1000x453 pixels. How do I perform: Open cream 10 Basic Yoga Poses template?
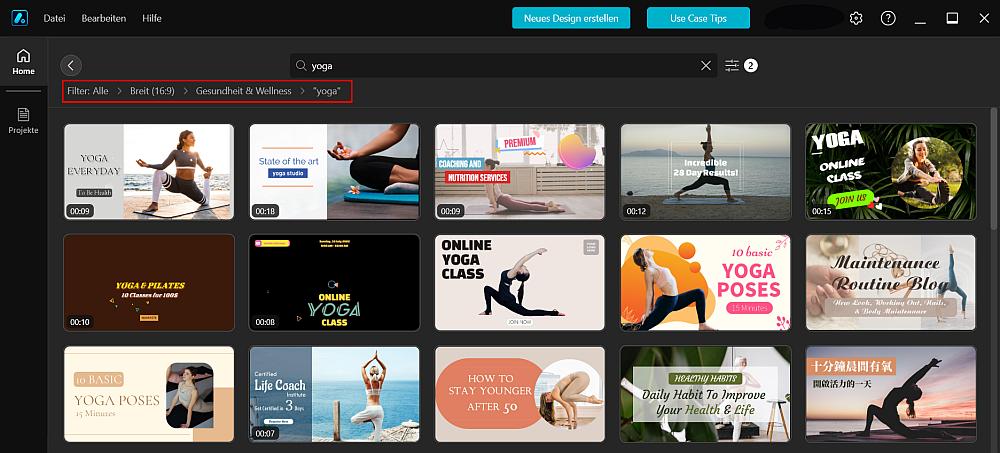click(x=149, y=394)
